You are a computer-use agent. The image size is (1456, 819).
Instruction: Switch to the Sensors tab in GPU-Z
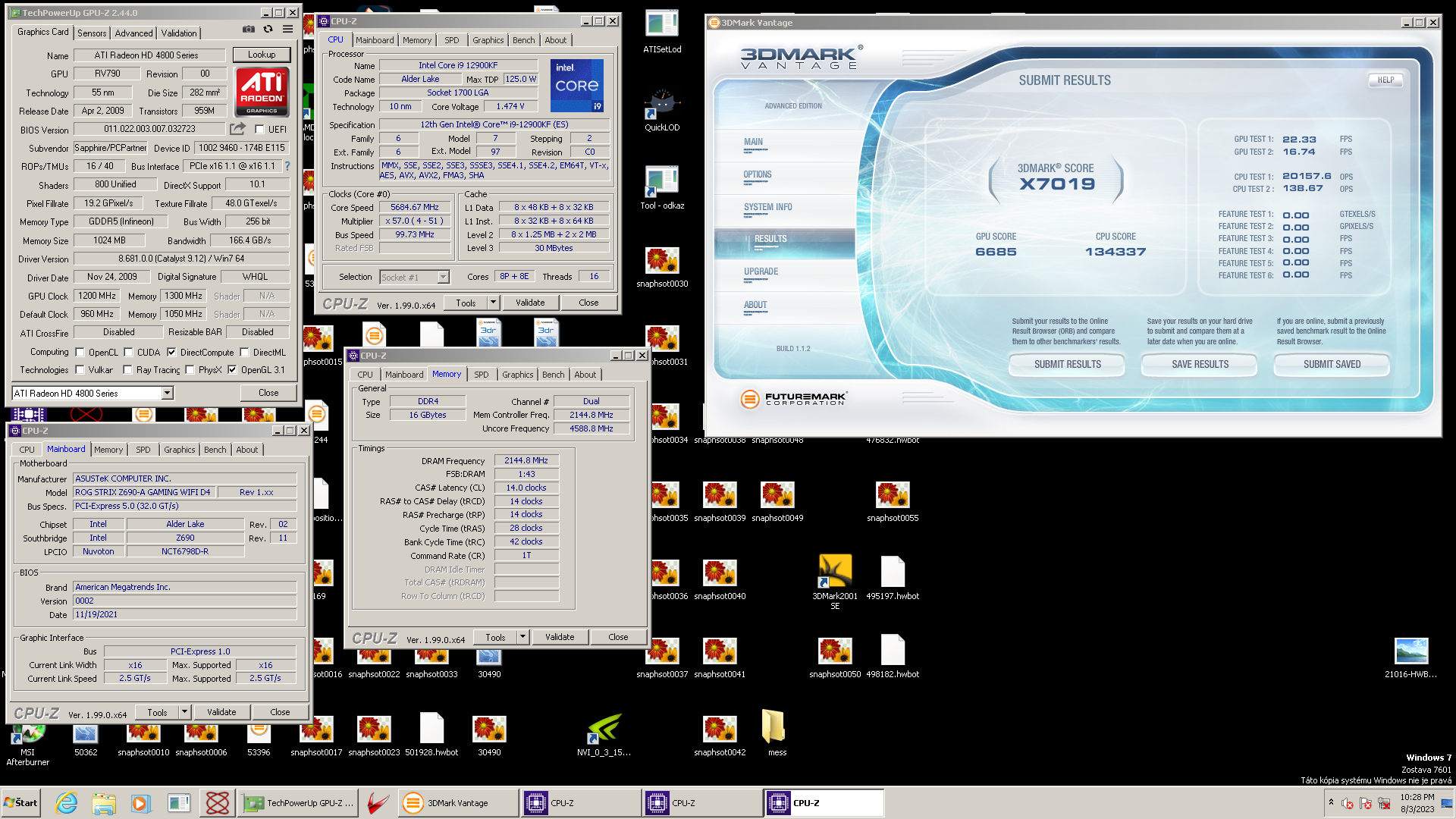point(92,33)
